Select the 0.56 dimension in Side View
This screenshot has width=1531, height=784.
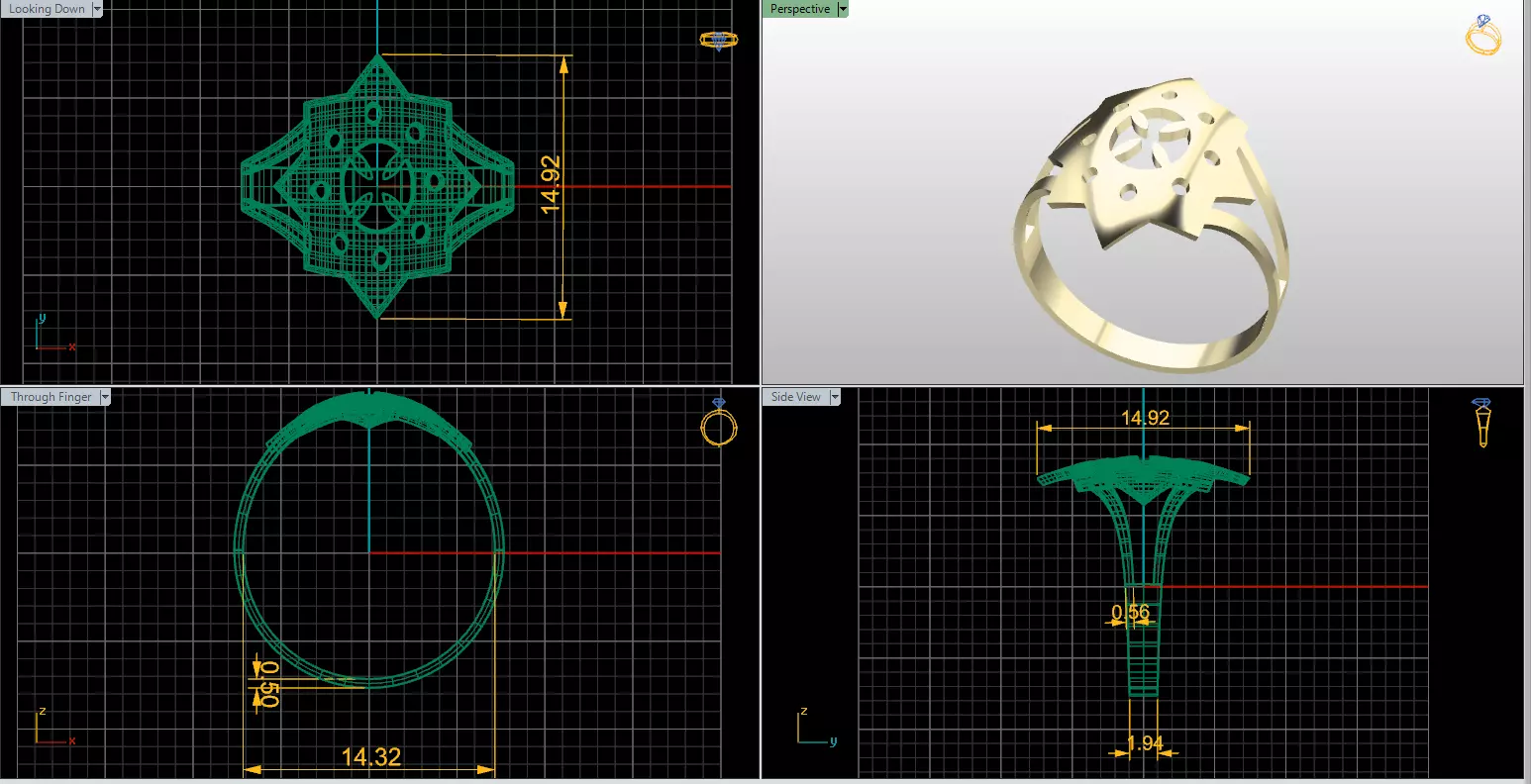1130,613
